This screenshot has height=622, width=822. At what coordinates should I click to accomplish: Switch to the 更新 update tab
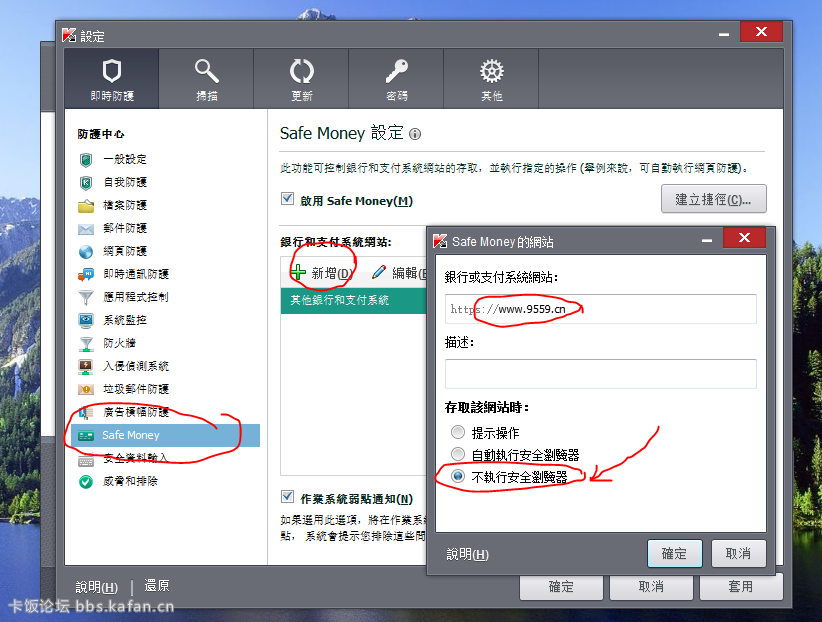(301, 79)
